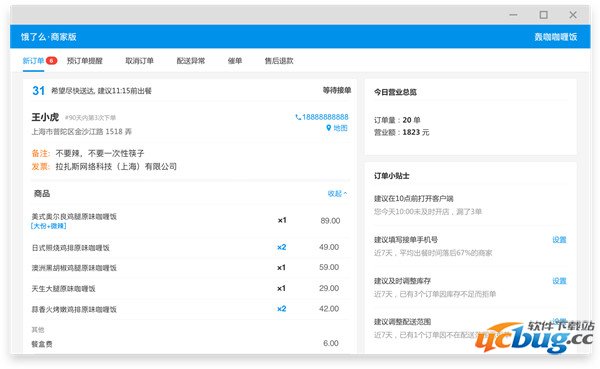The width and height of the screenshot is (600, 369).
Task: Click the 订单小贴士 heading
Action: point(391,176)
